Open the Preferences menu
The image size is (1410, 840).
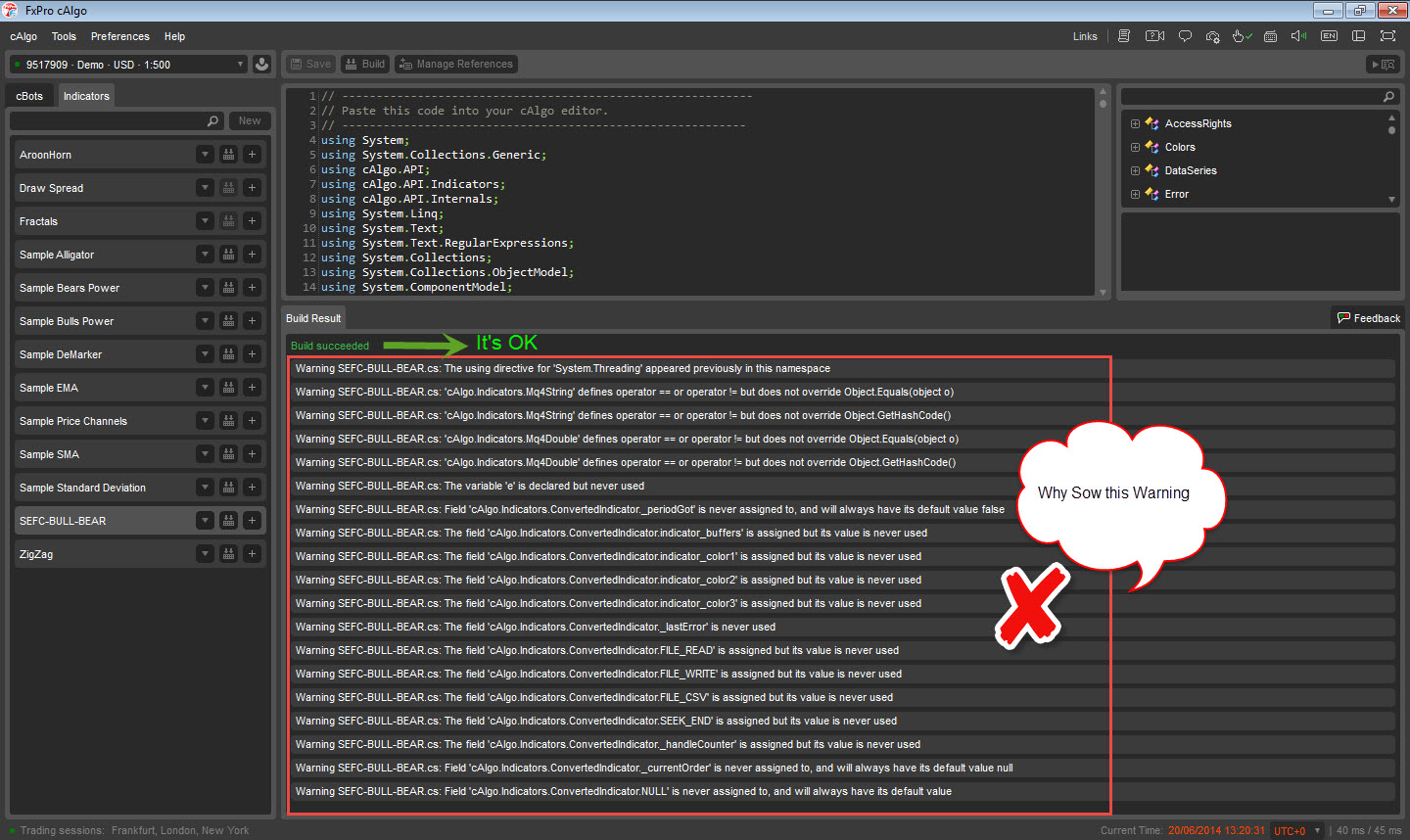point(120,36)
